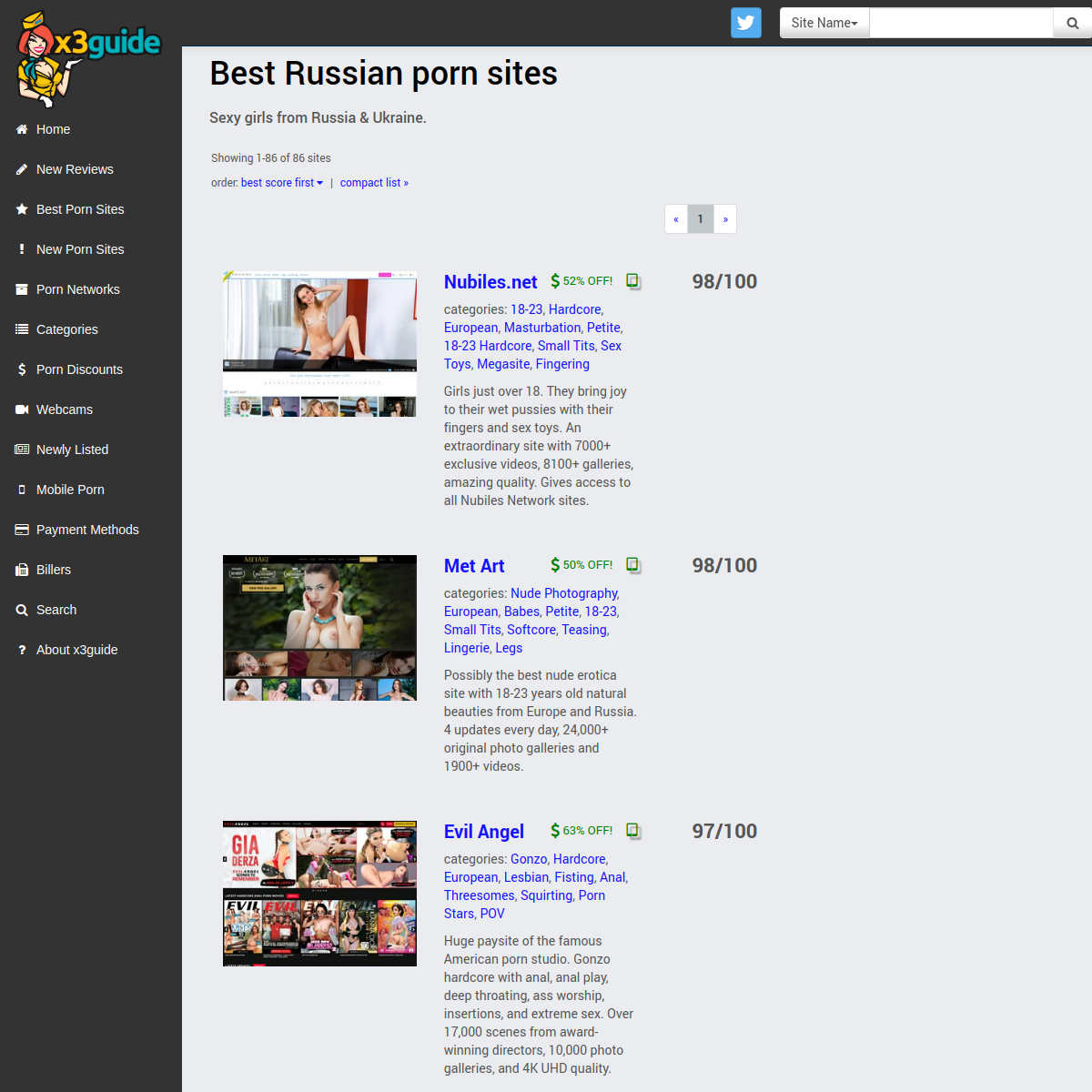
Task: Select page 1 in pagination
Action: 701,219
